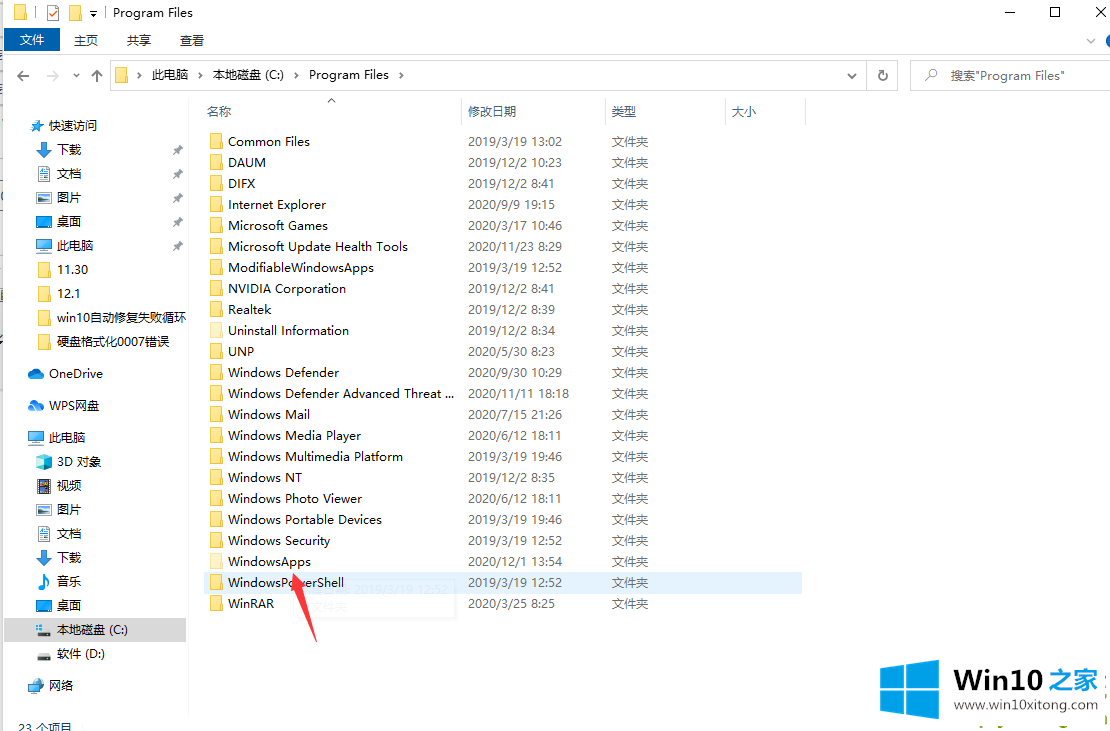Select the UNP folder

(x=241, y=352)
